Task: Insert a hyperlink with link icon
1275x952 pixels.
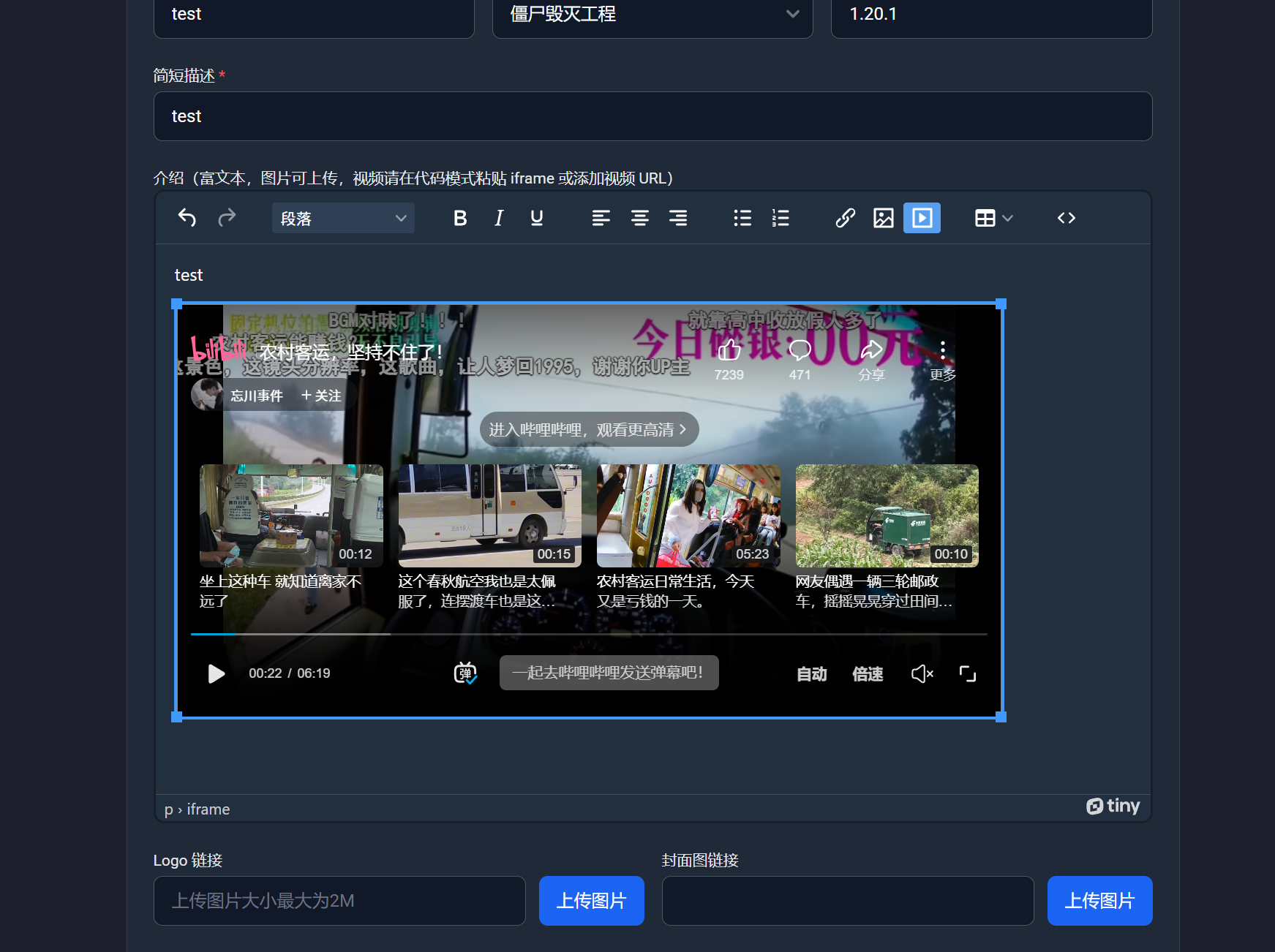Action: click(845, 218)
